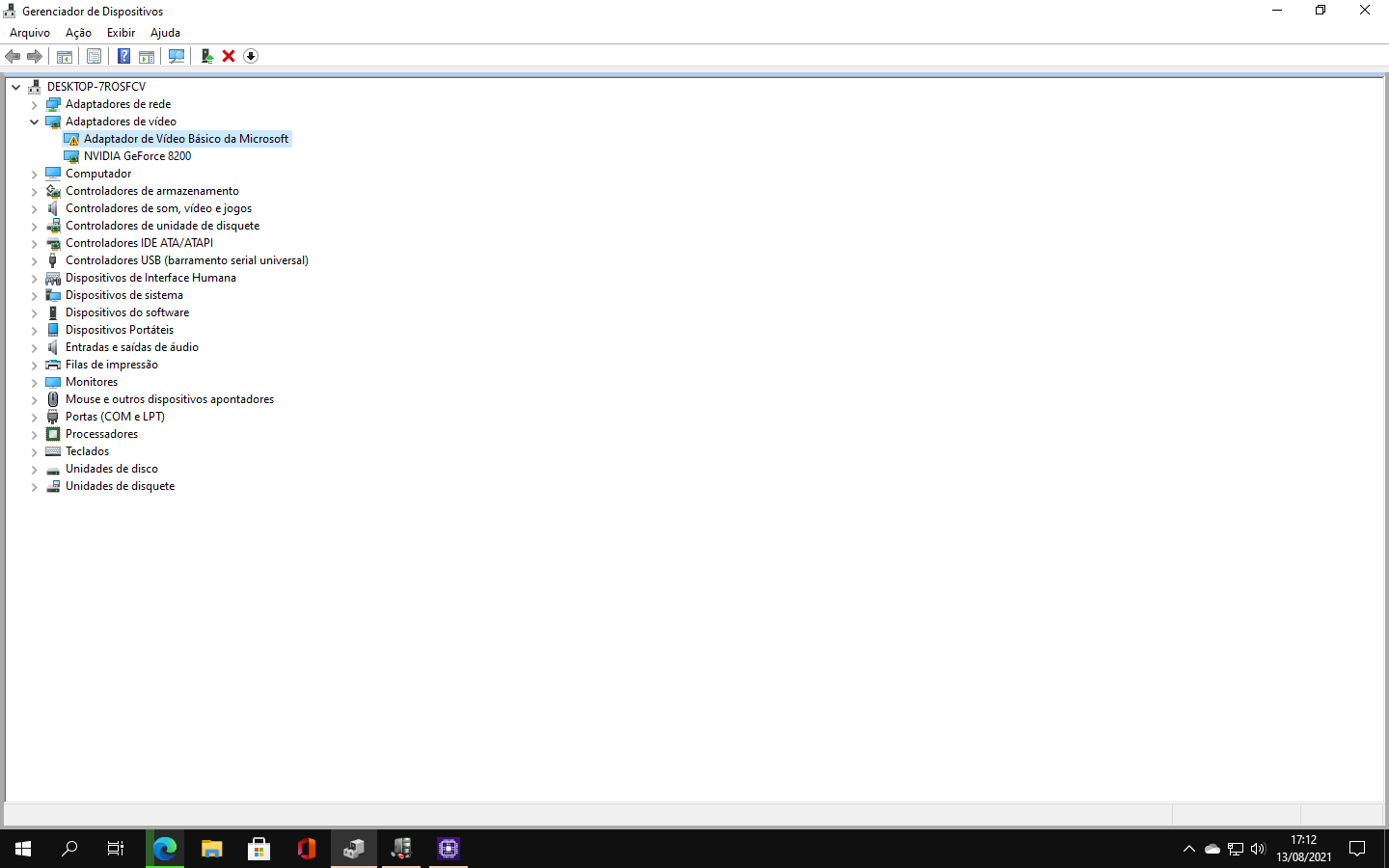Click the red X uninstall device icon
The width and height of the screenshot is (1389, 868).
point(229,56)
